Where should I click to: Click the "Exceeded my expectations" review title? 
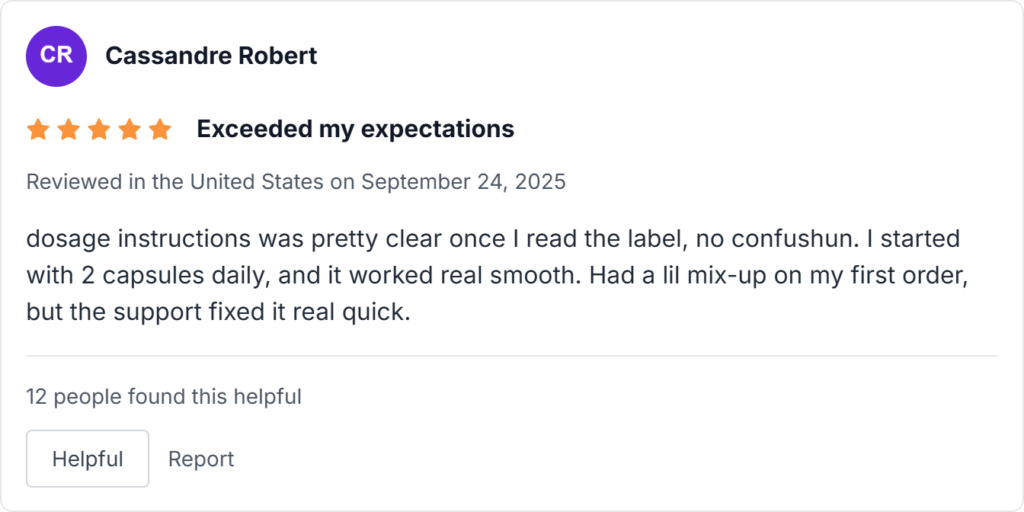[355, 129]
